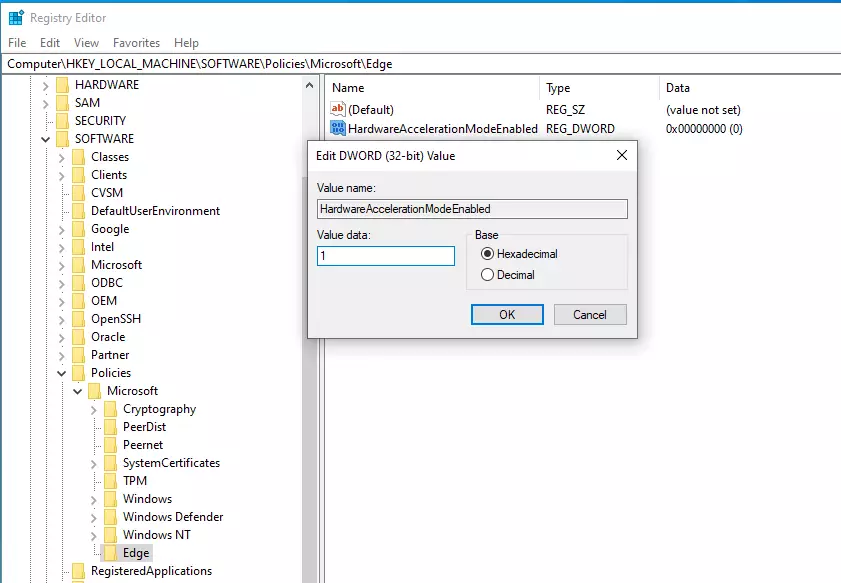This screenshot has height=583, width=841.
Task: Cancel the Edit DWORD dialog
Action: pyautogui.click(x=590, y=315)
